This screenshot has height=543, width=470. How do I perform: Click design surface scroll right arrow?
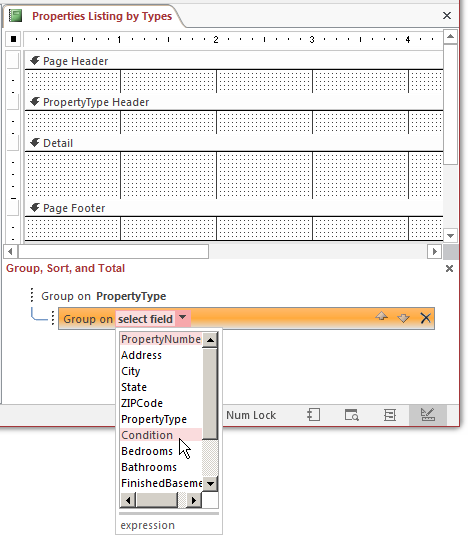434,251
